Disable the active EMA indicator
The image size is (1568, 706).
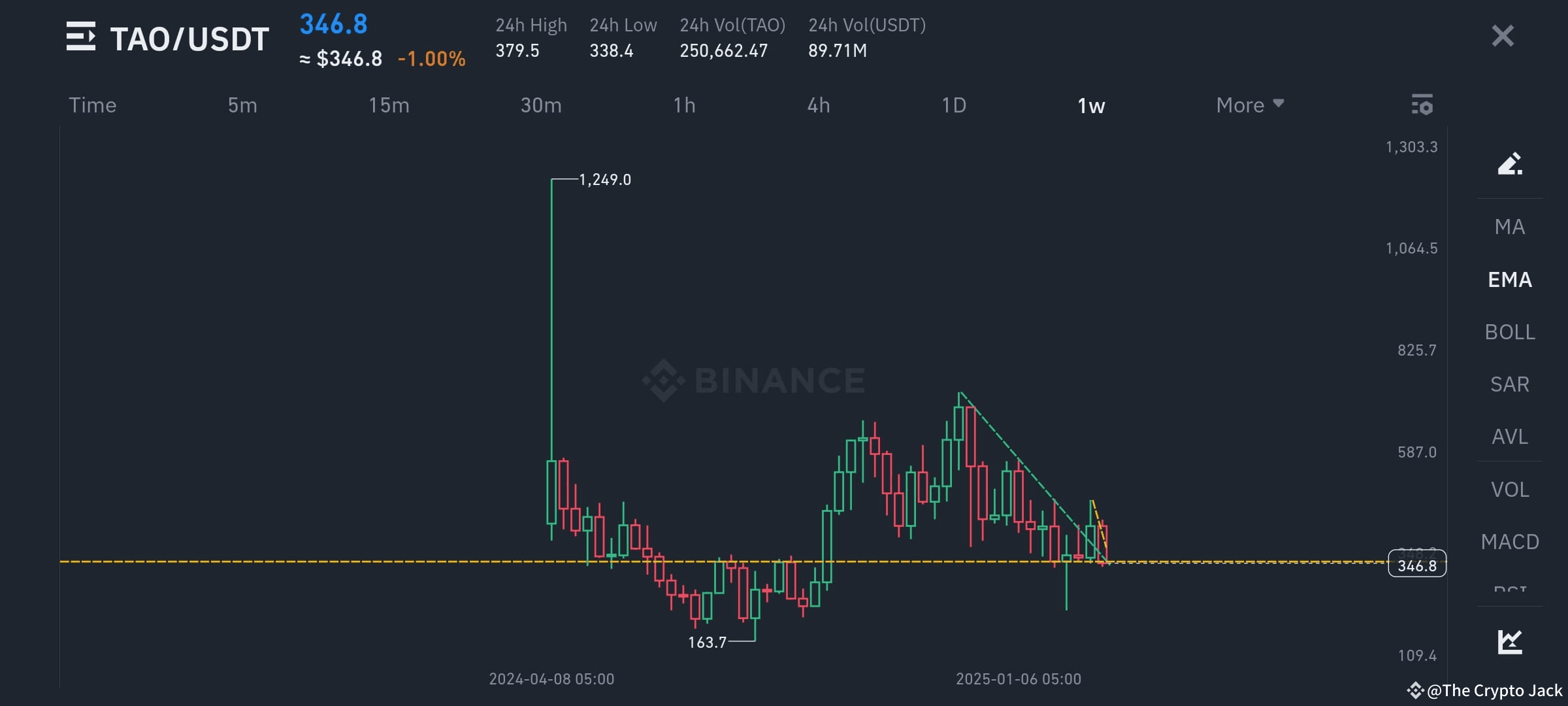[1510, 279]
